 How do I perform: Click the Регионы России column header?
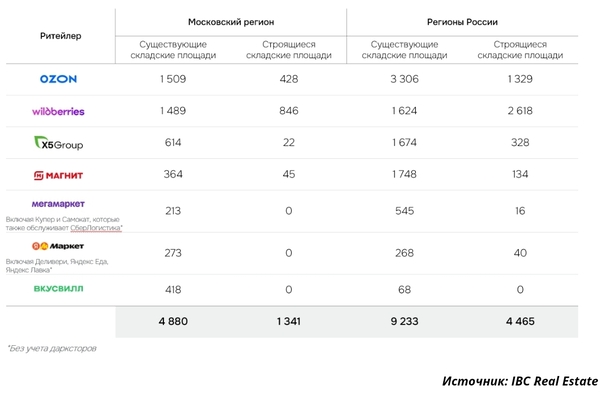point(462,22)
